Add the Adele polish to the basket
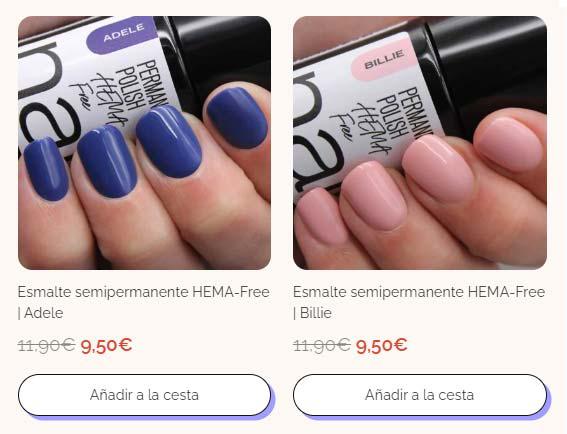 coord(144,395)
